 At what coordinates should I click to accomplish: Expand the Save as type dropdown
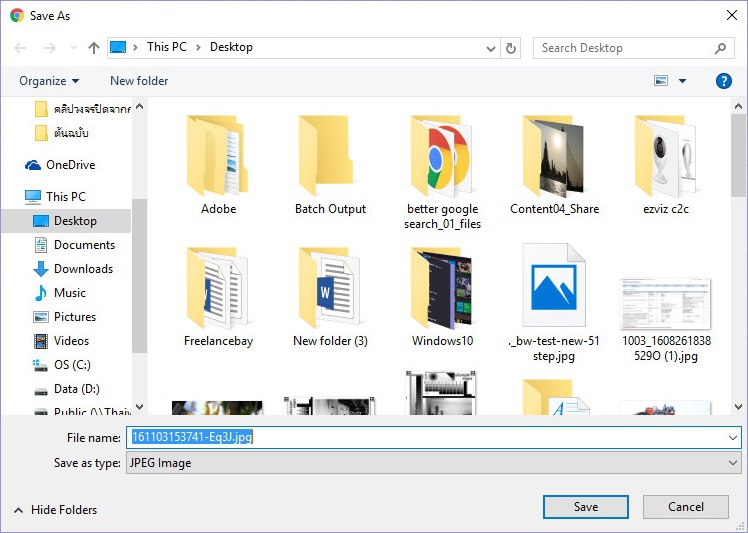pyautogui.click(x=733, y=463)
